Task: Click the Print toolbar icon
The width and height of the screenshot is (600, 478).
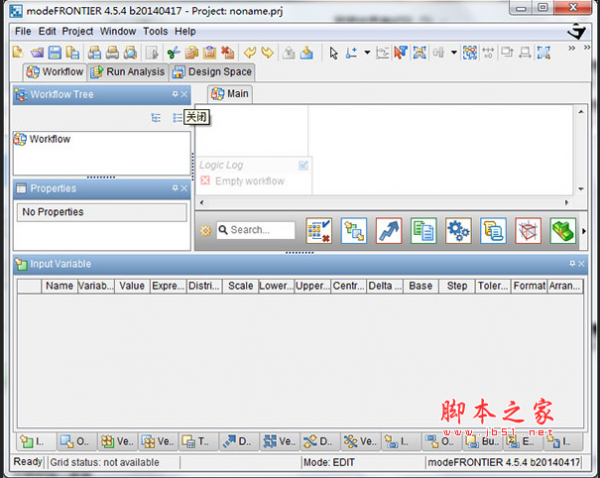Action: coord(112,52)
